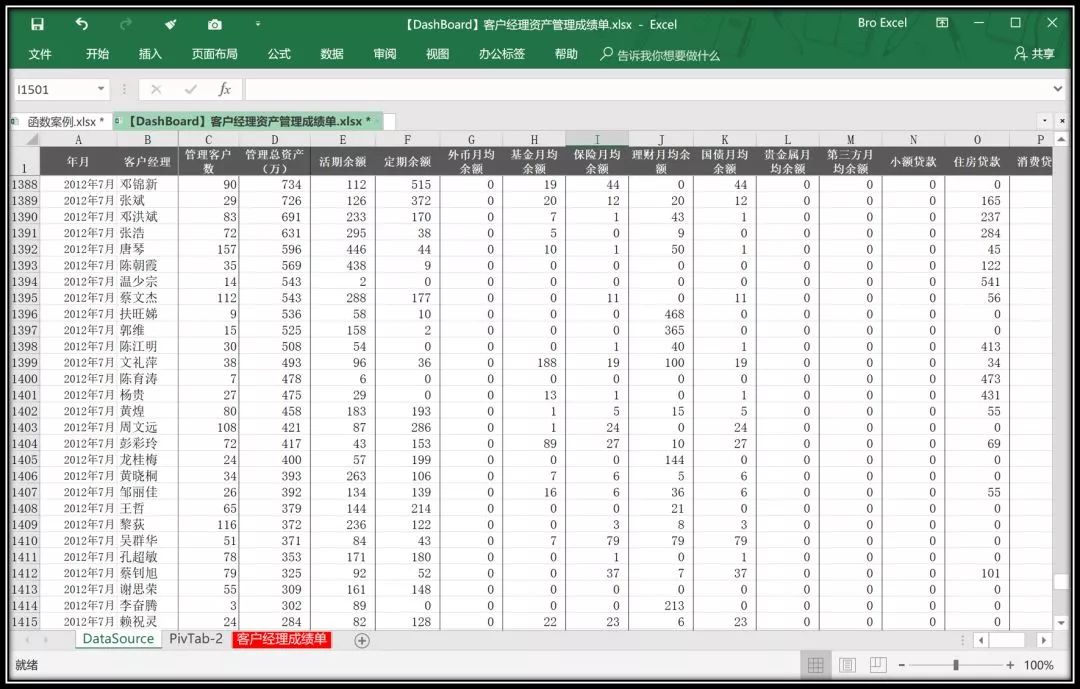This screenshot has height=689, width=1080.
Task: Select column A header
Action: pos(79,139)
